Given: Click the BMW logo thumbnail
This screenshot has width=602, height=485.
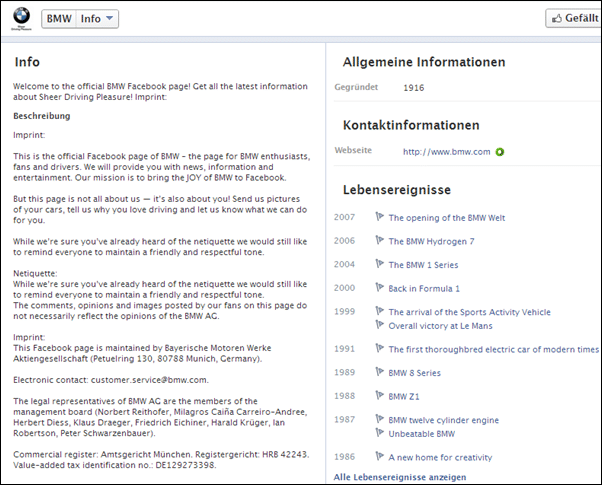Looking at the screenshot, I should 22,18.
